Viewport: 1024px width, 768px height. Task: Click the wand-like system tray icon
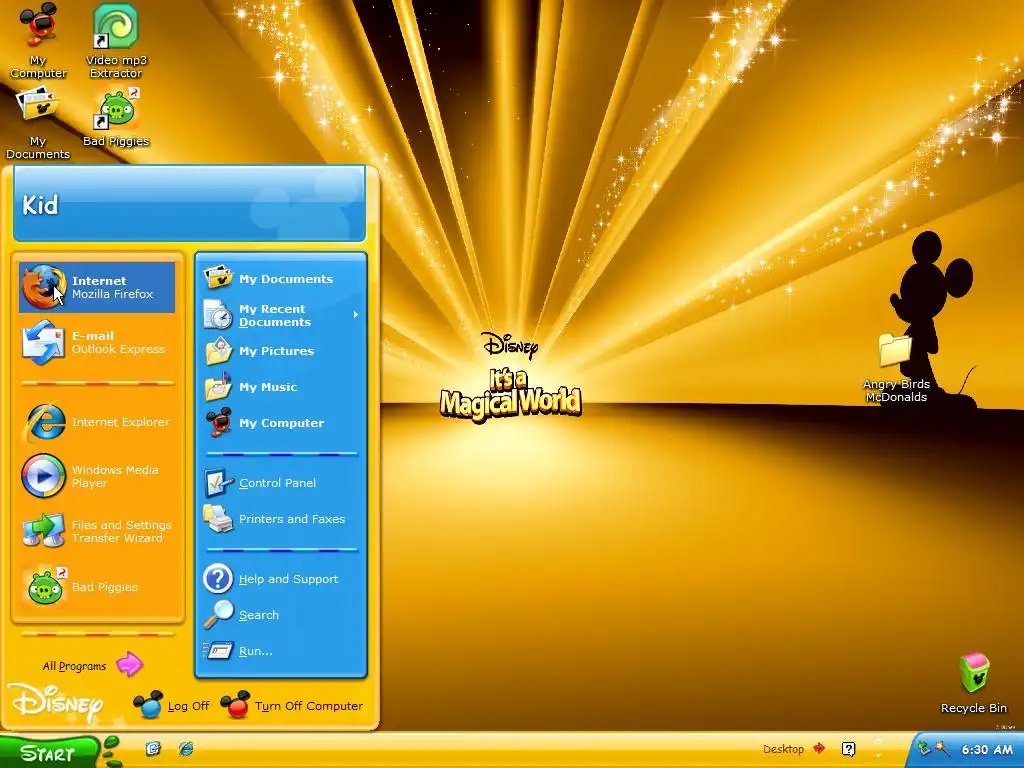942,748
